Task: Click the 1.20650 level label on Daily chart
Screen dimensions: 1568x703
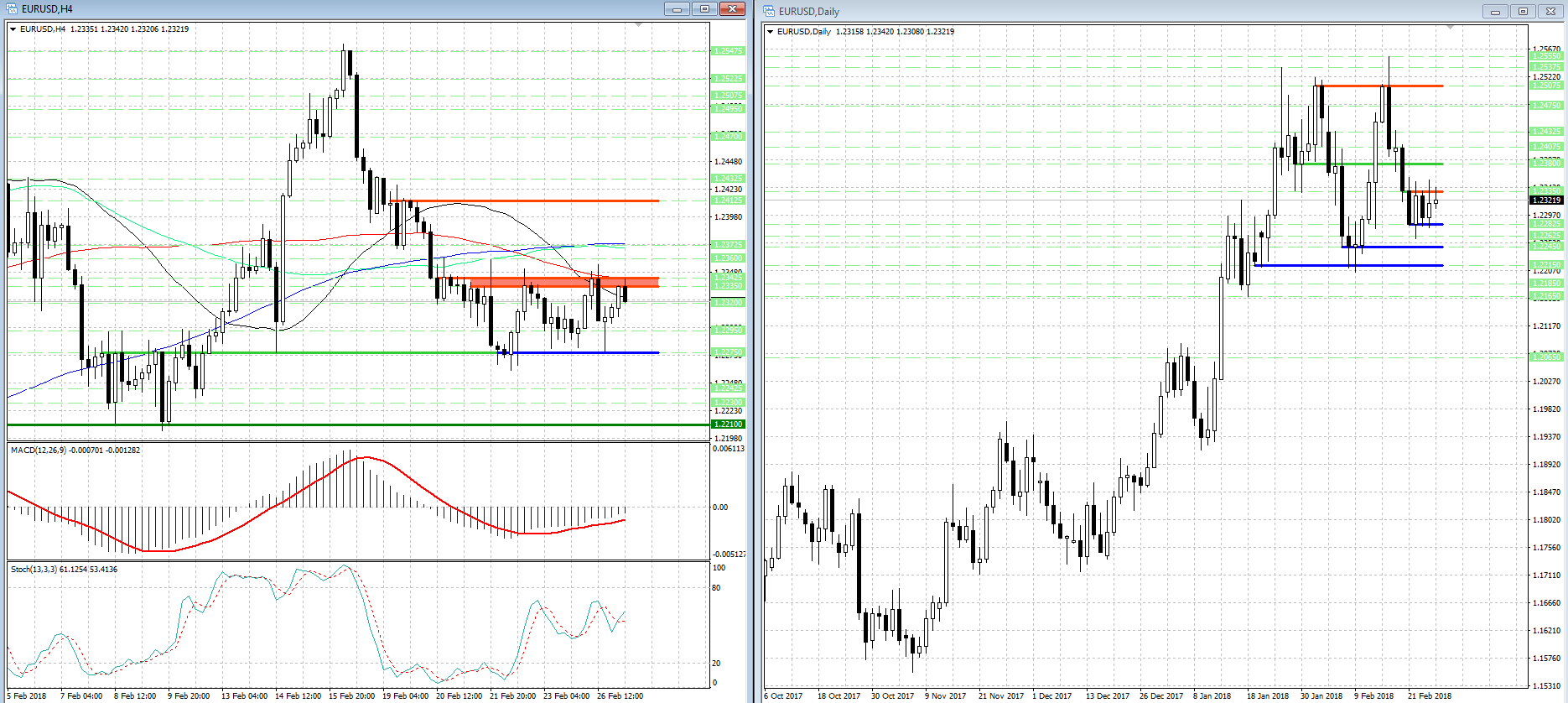Action: pos(1546,357)
